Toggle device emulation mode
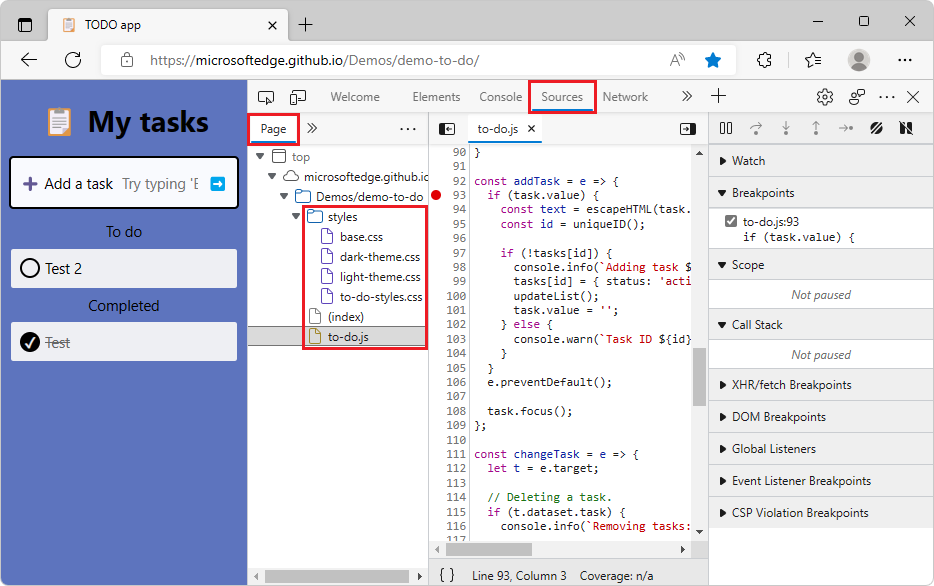 (297, 96)
